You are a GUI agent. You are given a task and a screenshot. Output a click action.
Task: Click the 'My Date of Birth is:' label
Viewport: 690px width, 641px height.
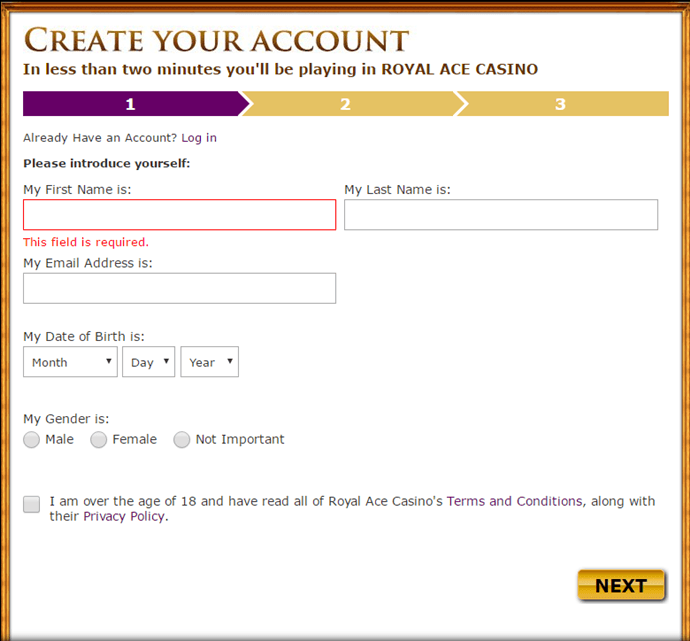coord(84,337)
